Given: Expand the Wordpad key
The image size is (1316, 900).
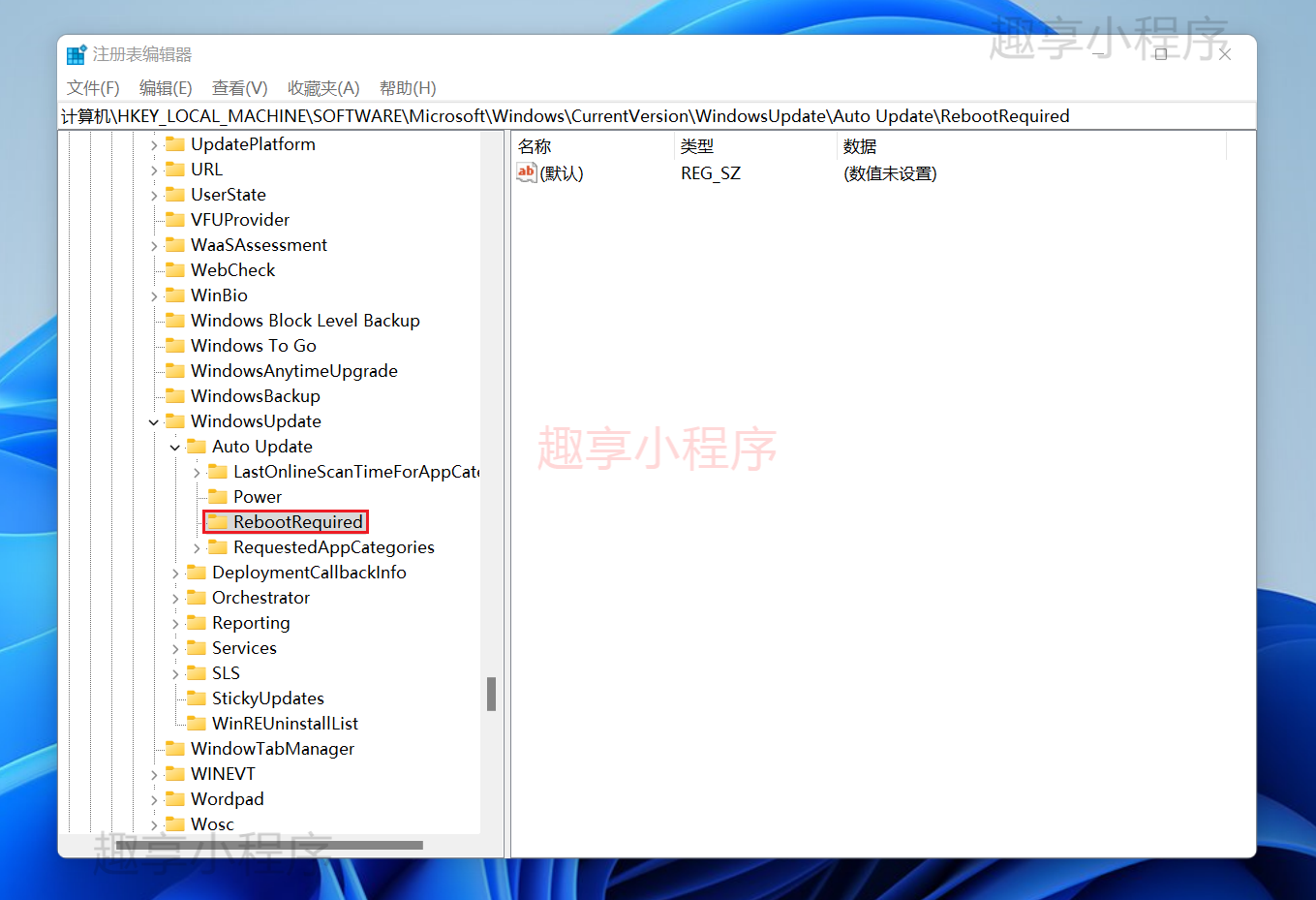Looking at the screenshot, I should click(x=154, y=800).
